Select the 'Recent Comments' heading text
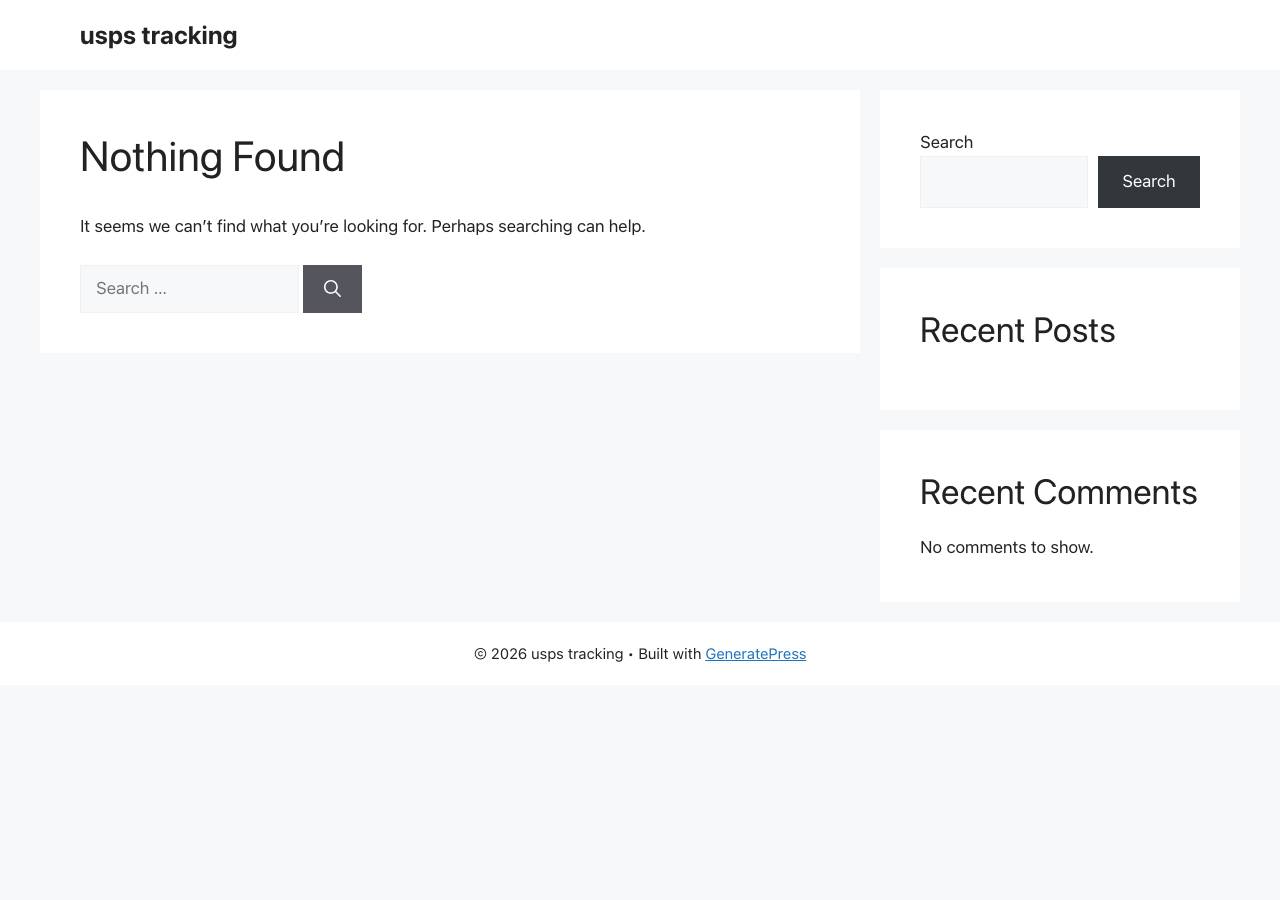This screenshot has width=1280, height=900. tap(1059, 493)
